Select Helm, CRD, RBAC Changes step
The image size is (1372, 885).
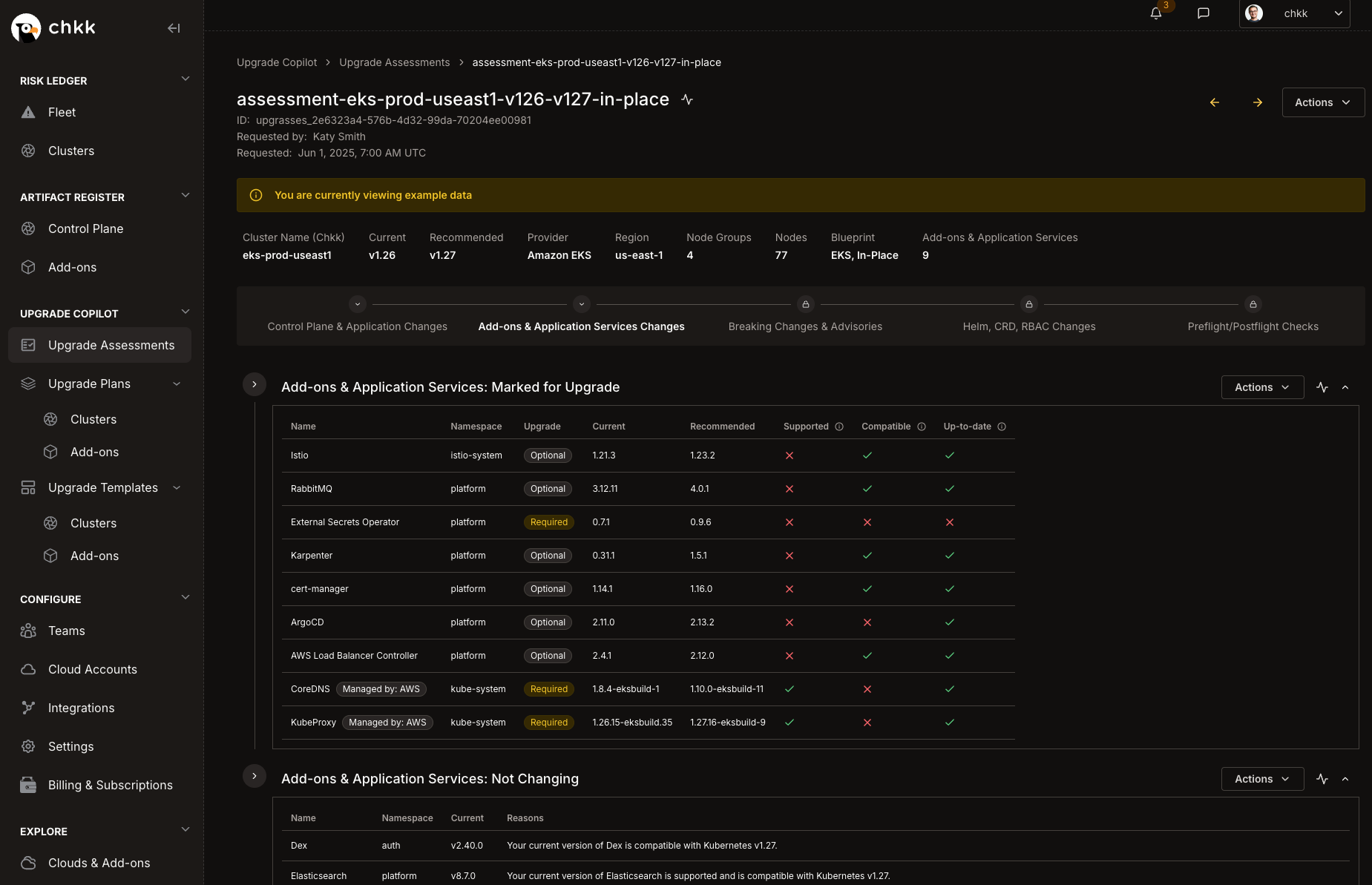(x=1029, y=326)
